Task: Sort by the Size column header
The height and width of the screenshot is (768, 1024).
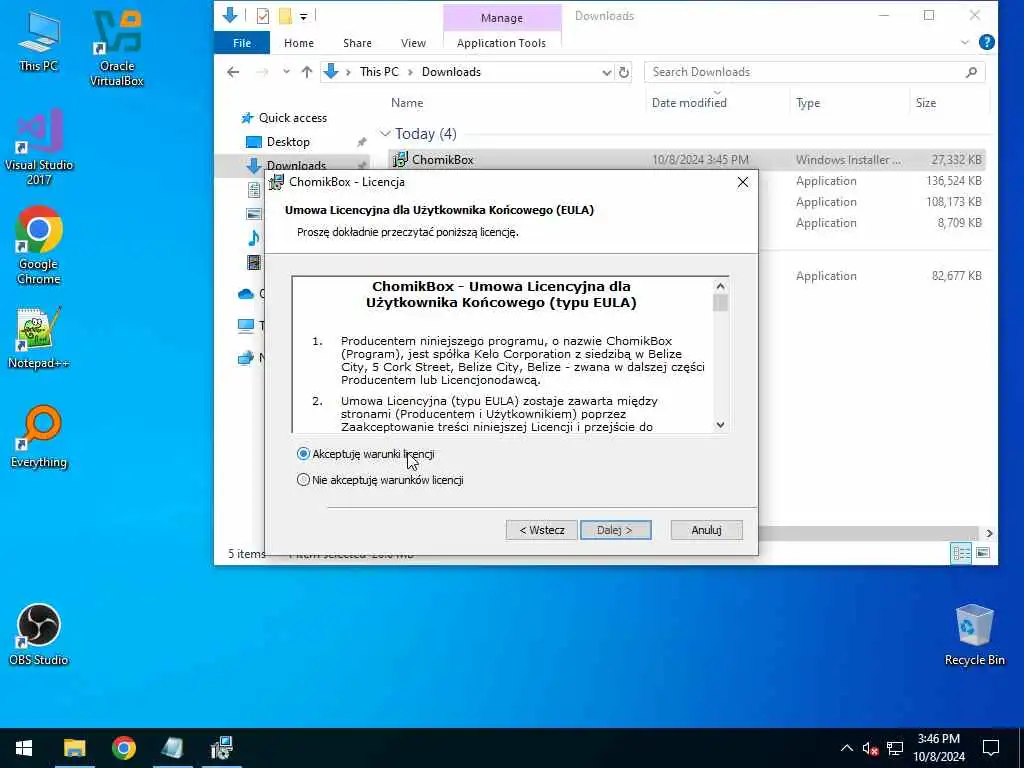Action: click(x=926, y=103)
